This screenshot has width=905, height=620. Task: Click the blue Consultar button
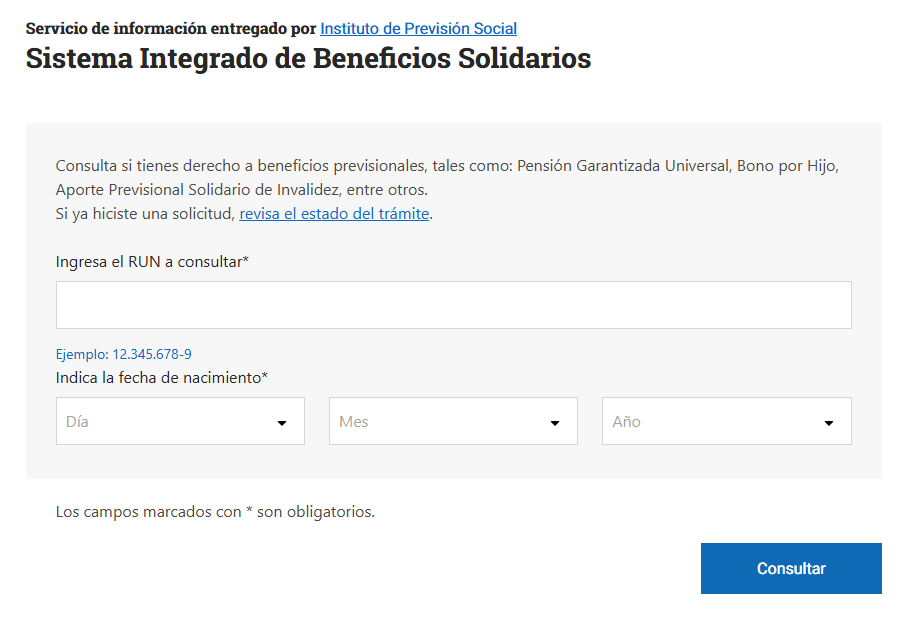(791, 568)
